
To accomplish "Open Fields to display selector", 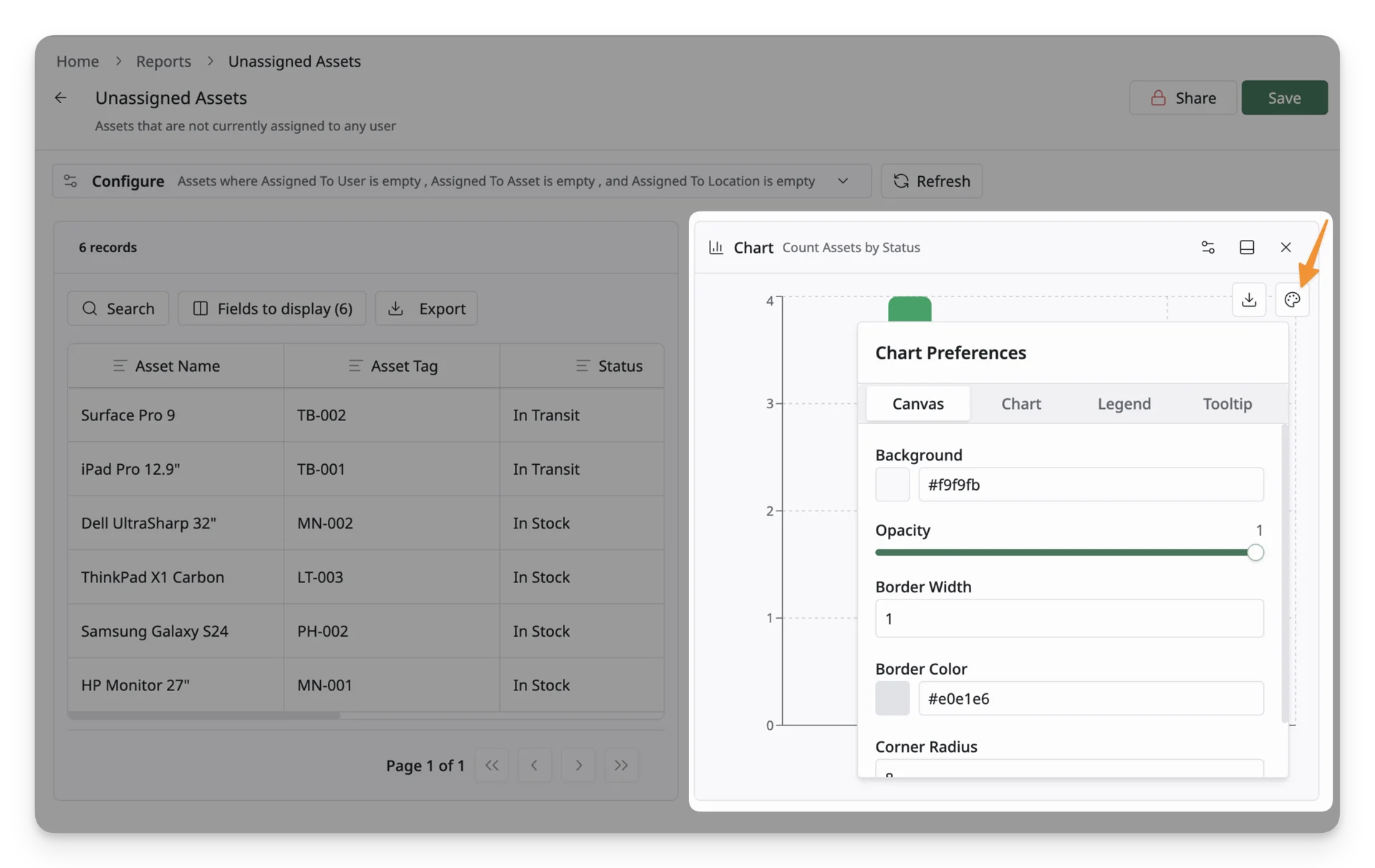I will tap(272, 308).
